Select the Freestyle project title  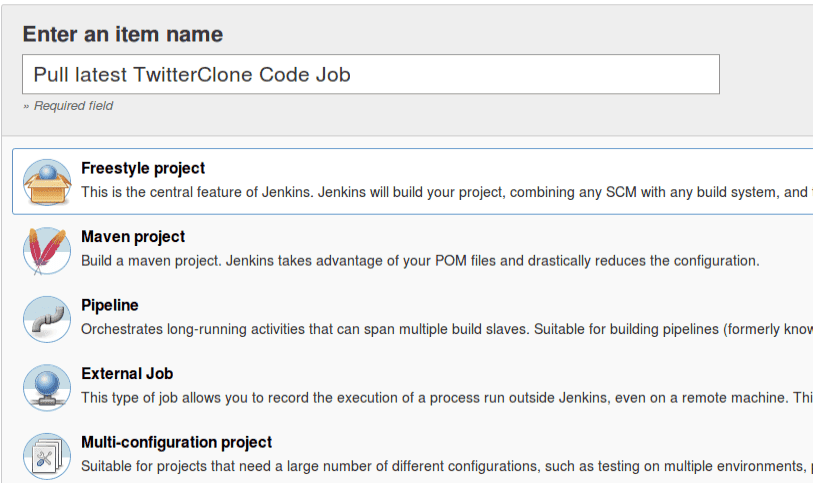[x=143, y=168]
